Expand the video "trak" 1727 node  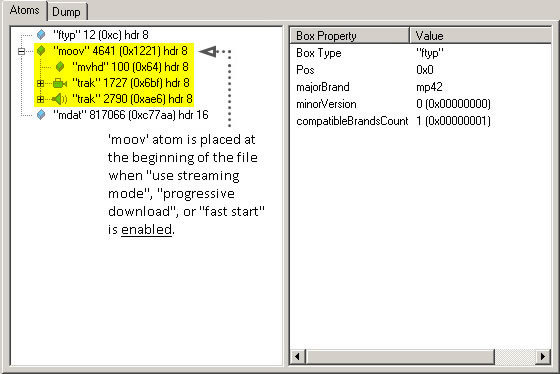click(x=40, y=83)
